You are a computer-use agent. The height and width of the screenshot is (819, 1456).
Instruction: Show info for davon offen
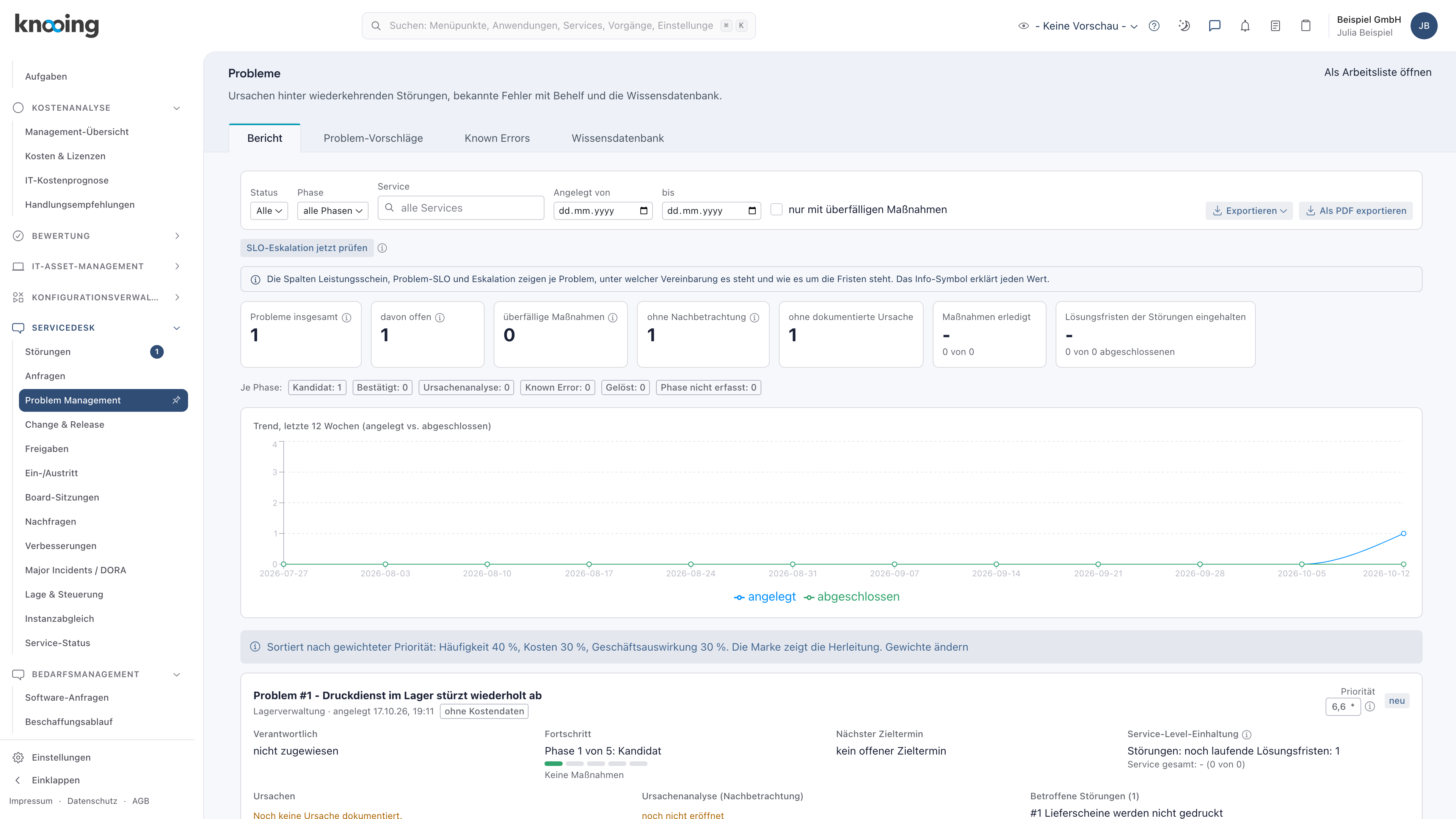[440, 318]
